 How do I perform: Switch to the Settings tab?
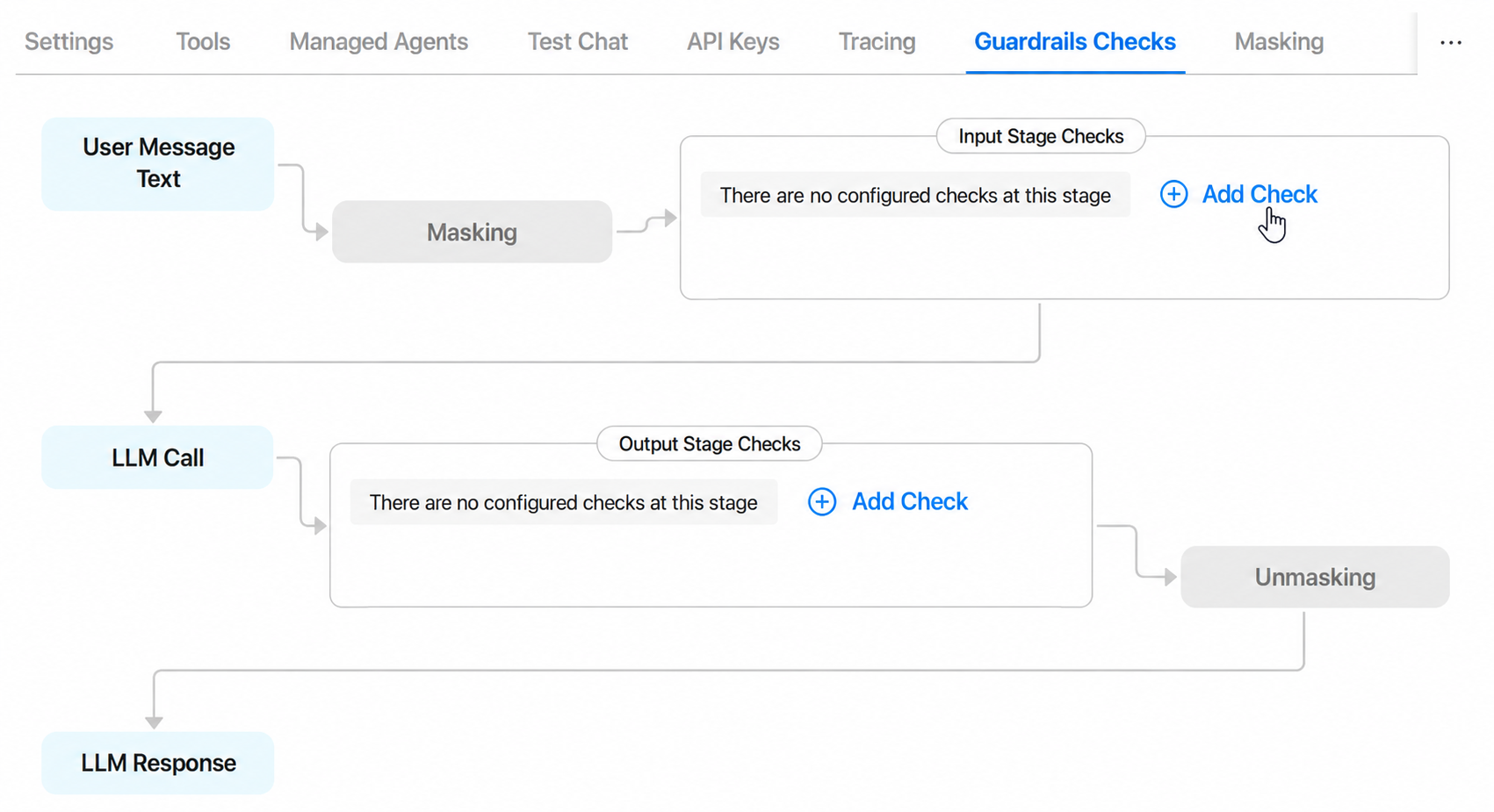point(69,41)
